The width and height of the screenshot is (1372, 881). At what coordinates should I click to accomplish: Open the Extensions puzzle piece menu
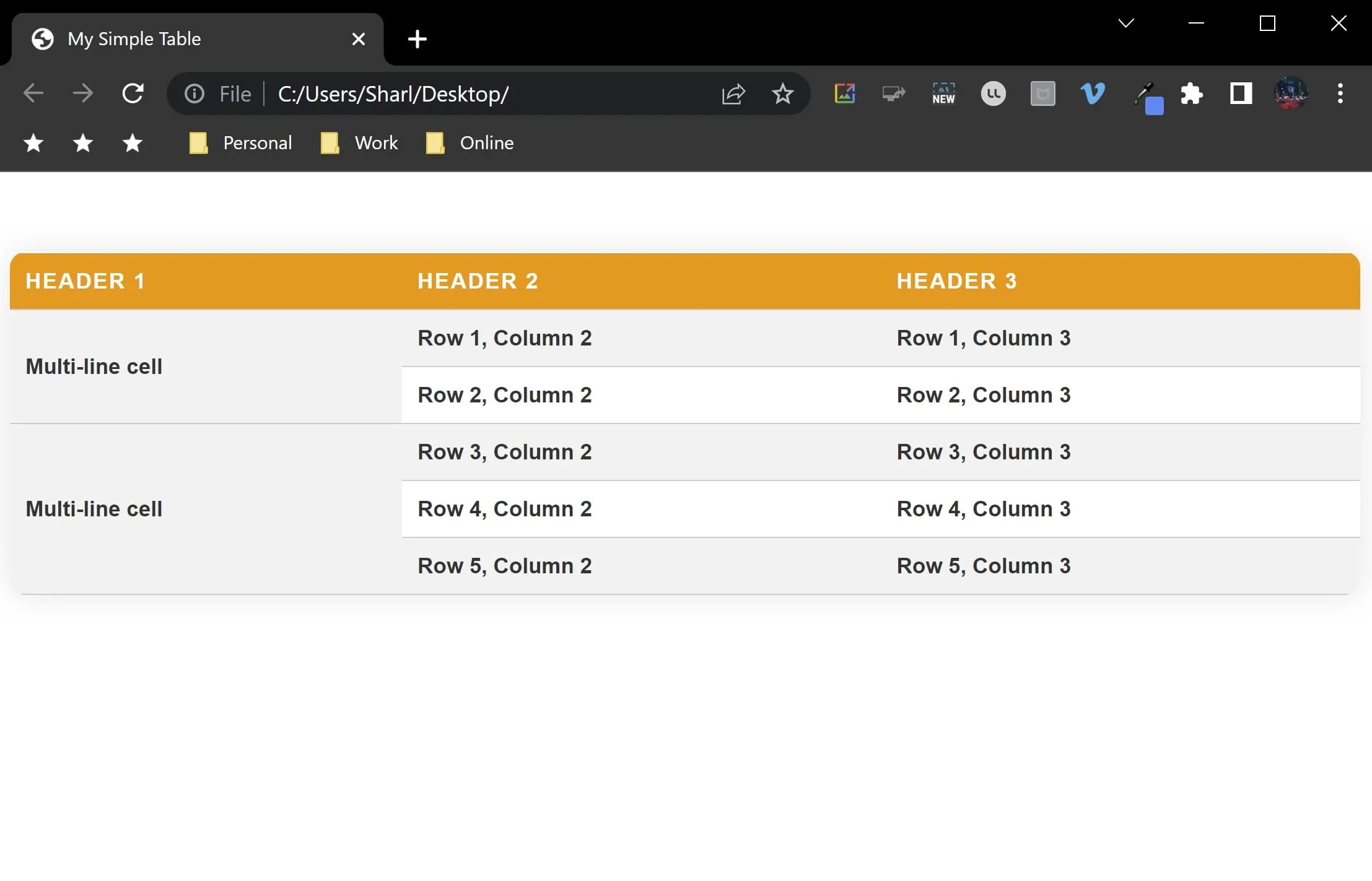(1191, 93)
